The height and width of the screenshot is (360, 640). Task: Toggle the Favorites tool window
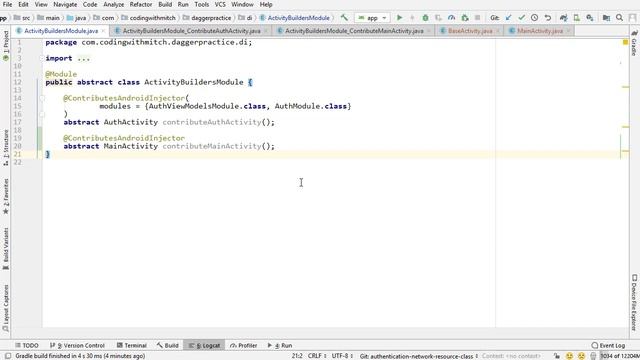click(6, 196)
